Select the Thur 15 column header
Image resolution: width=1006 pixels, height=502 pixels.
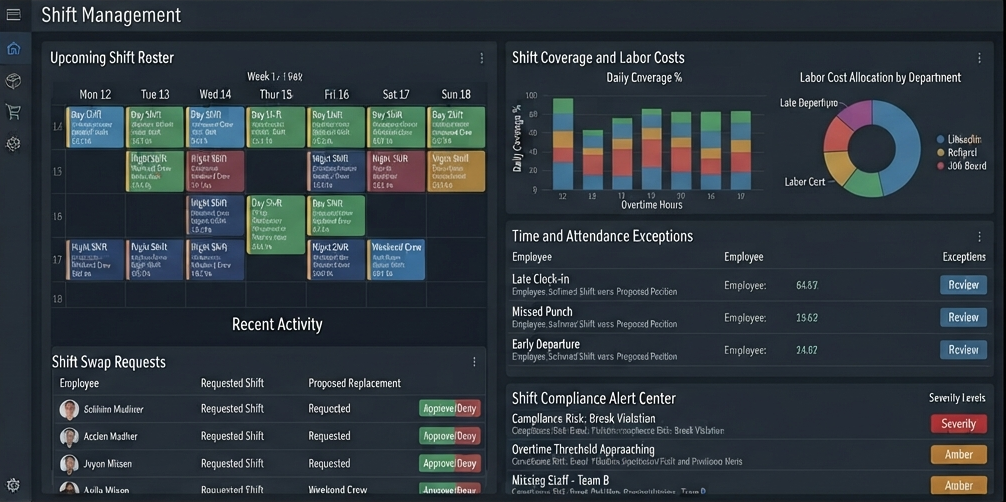point(276,95)
